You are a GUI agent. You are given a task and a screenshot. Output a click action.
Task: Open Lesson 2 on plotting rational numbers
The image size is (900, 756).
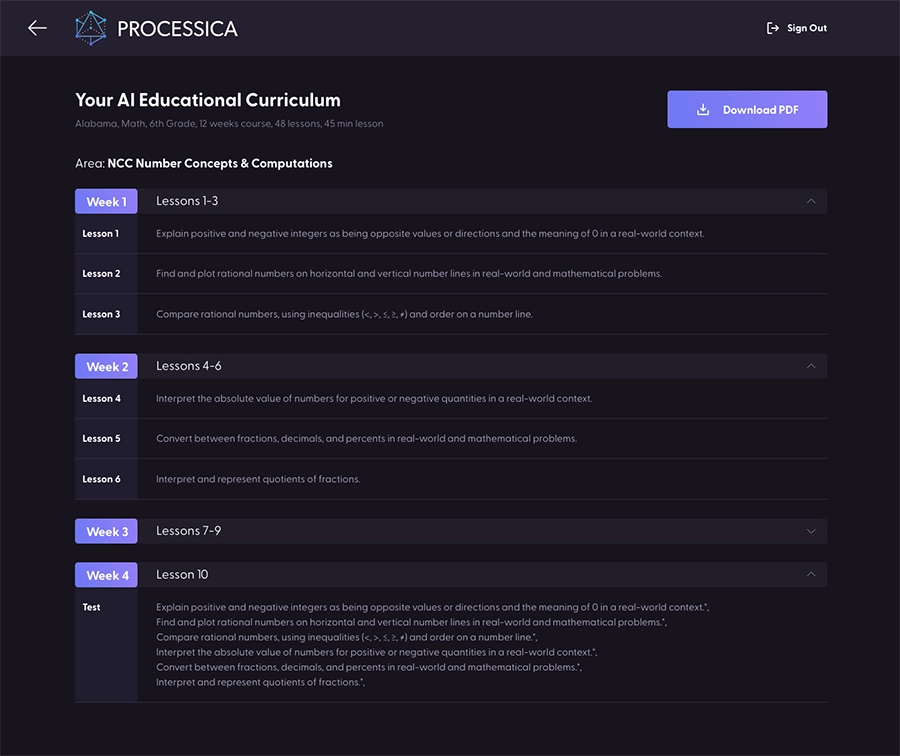(408, 274)
